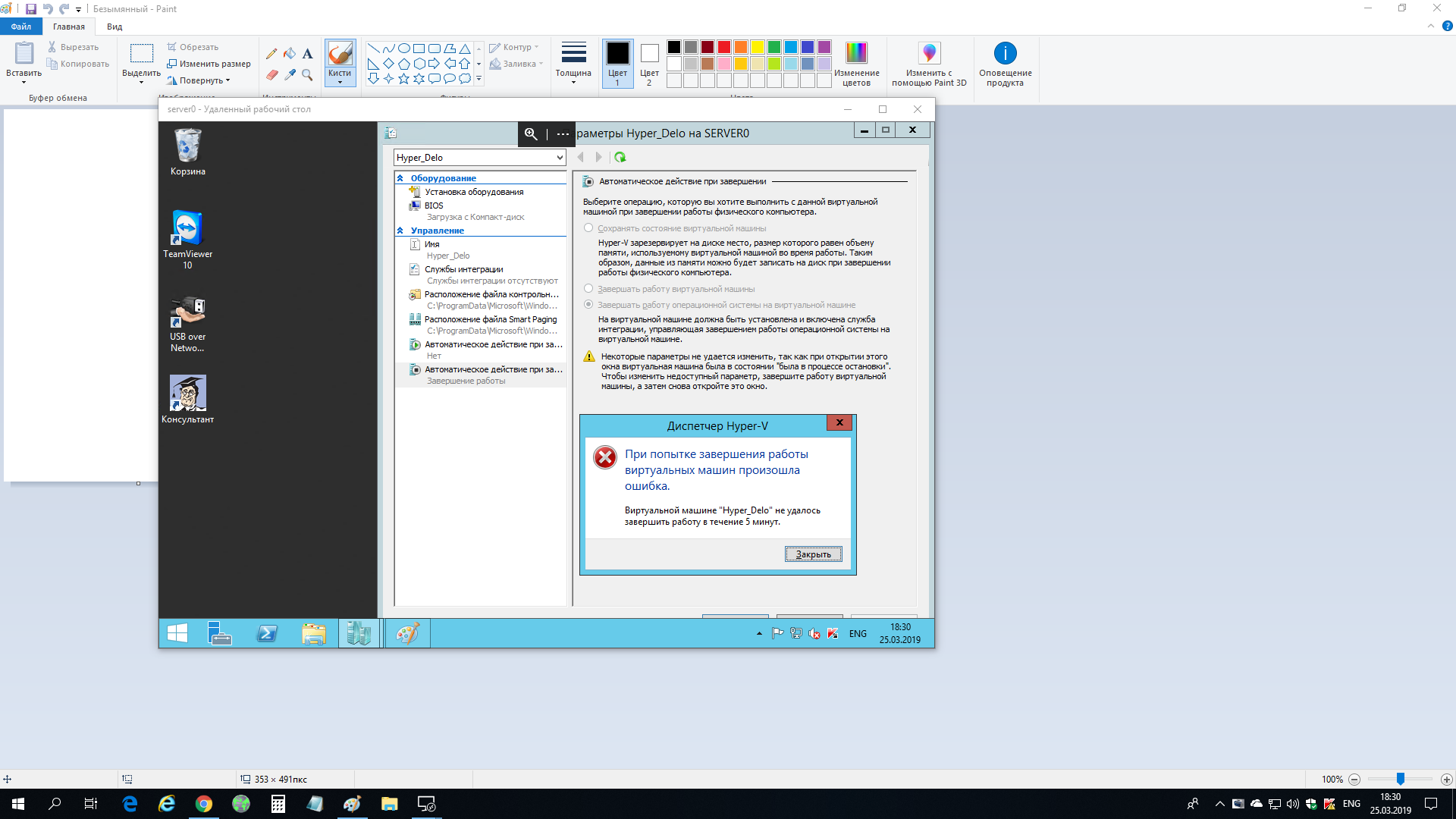1456x819 pixels.
Task: Click the Redo arrow in Paint title bar
Action: tap(64, 9)
